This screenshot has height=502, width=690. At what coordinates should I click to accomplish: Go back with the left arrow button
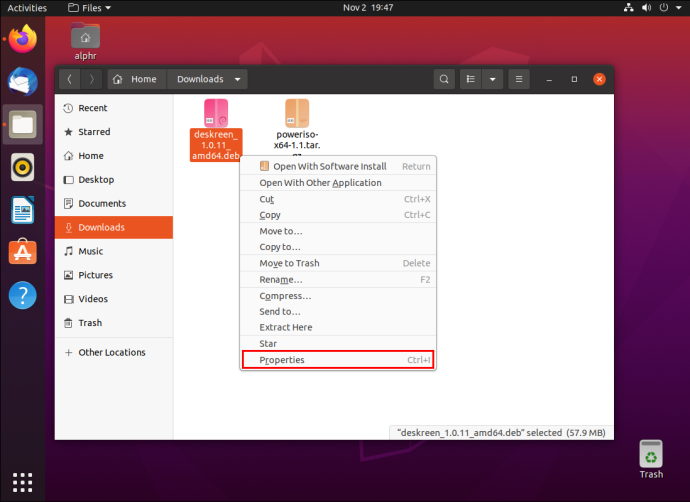(x=70, y=79)
